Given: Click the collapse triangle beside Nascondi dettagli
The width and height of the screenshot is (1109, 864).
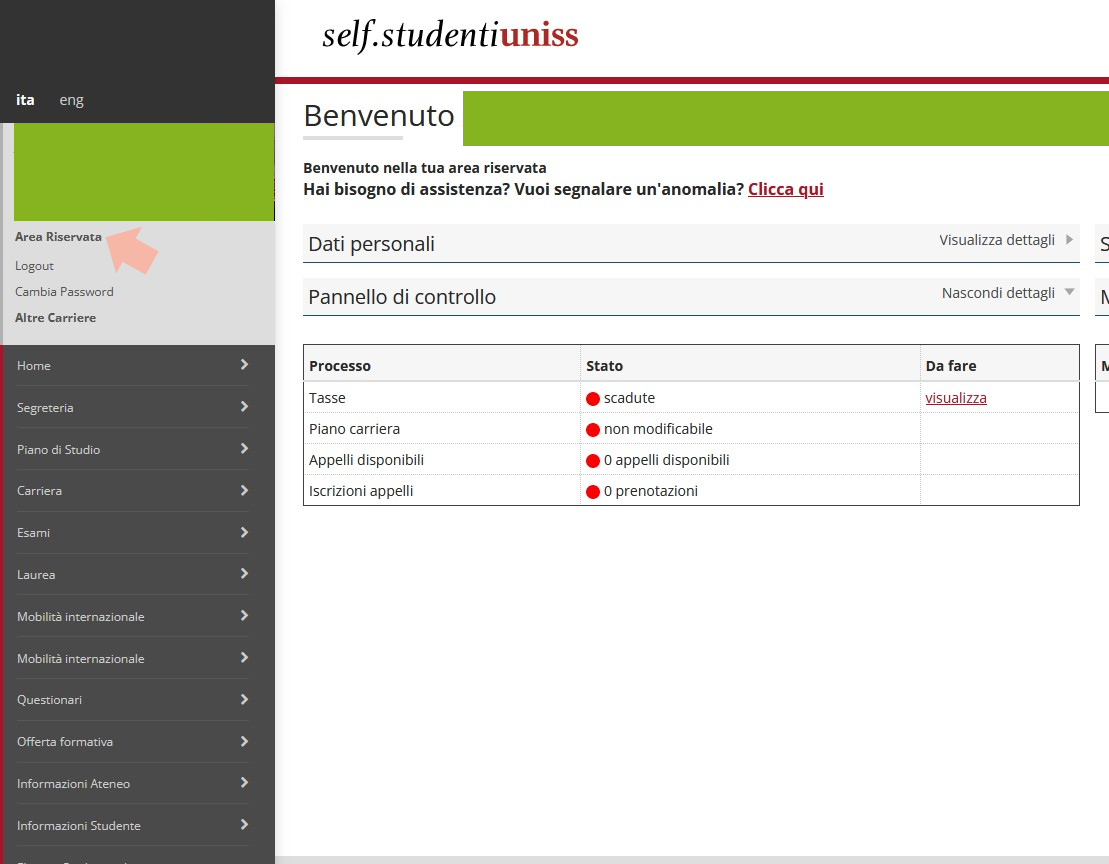Looking at the screenshot, I should [1069, 294].
